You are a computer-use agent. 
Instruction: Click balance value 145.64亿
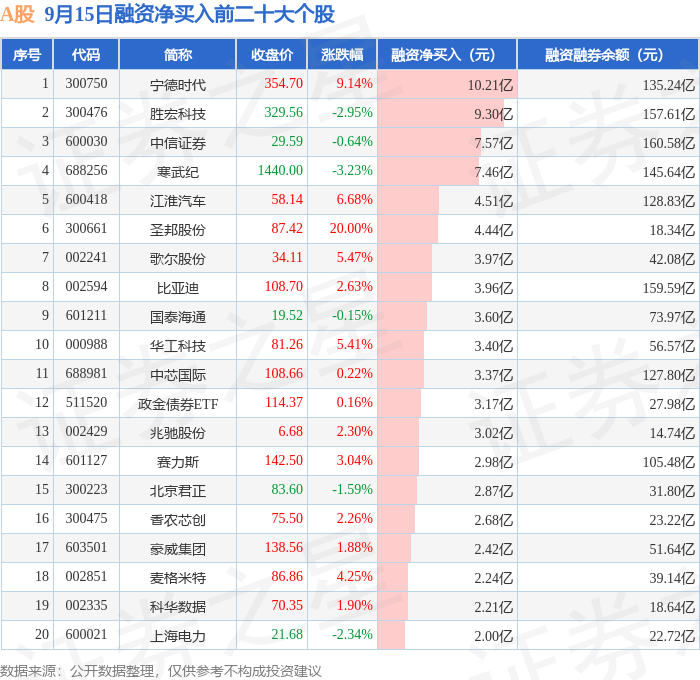669,172
